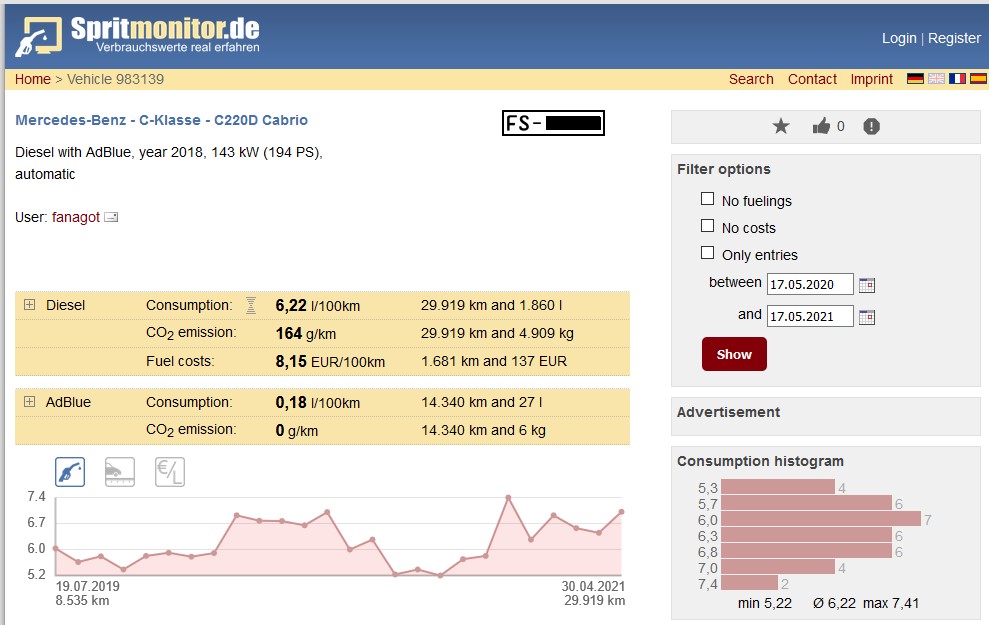Switch language using the German flag
This screenshot has height=625, width=989.
[915, 79]
